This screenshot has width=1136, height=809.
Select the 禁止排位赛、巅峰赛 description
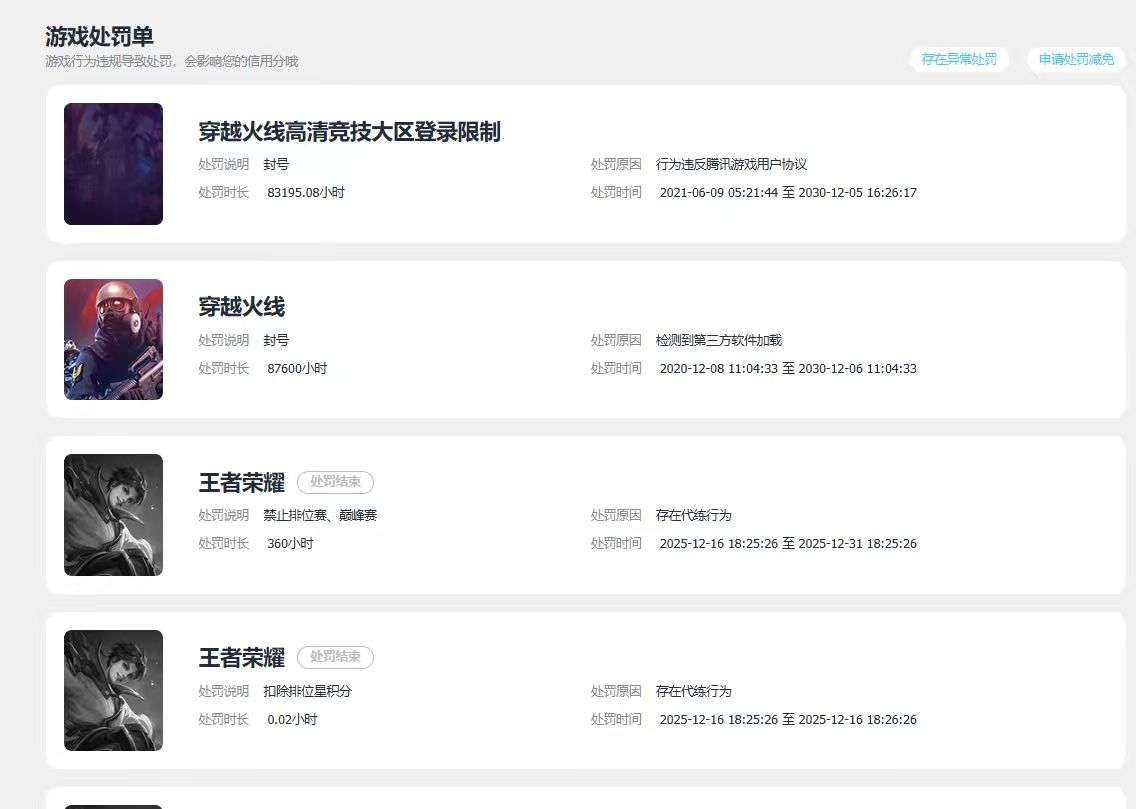320,516
